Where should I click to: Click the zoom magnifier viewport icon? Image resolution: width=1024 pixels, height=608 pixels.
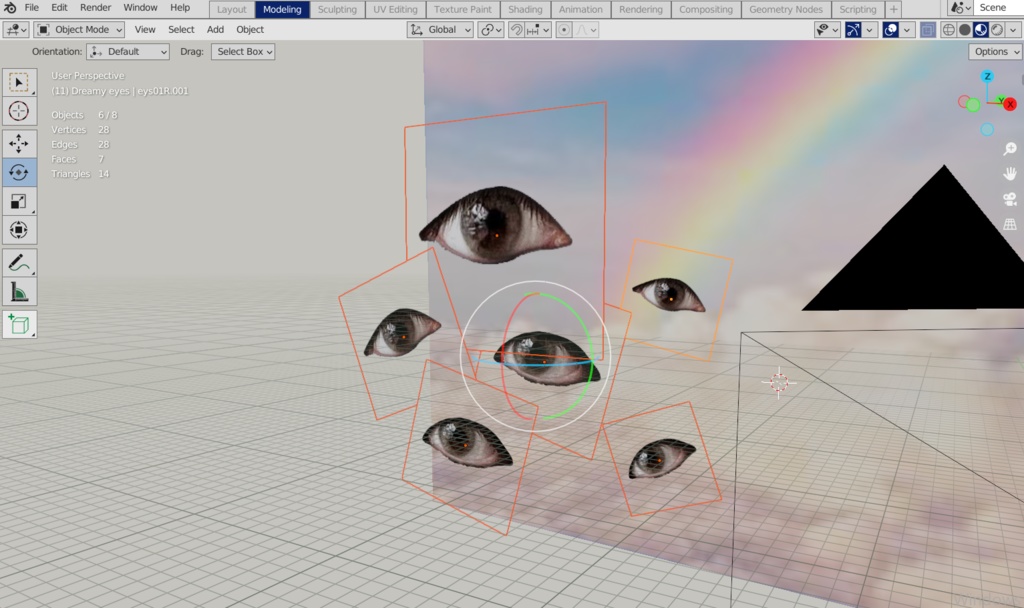pos(1010,149)
